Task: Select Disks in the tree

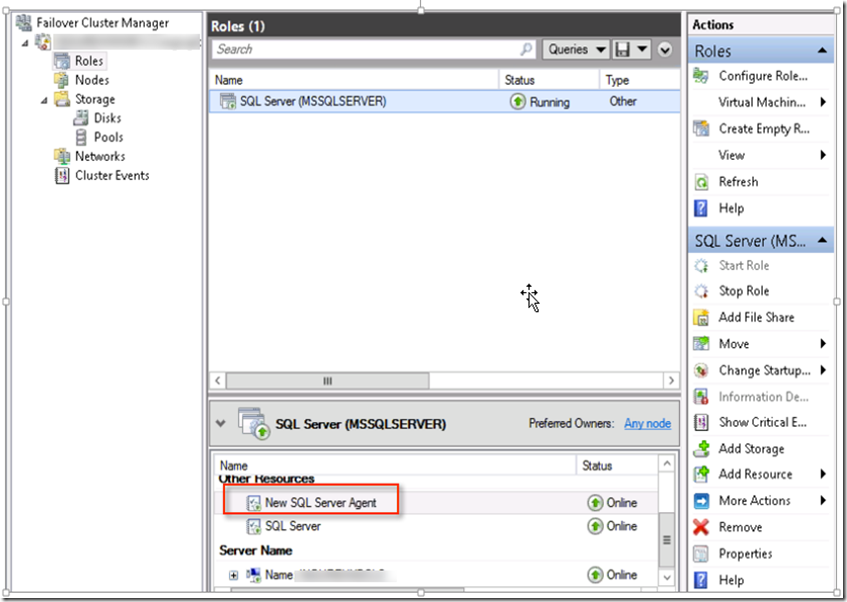Action: pyautogui.click(x=107, y=118)
